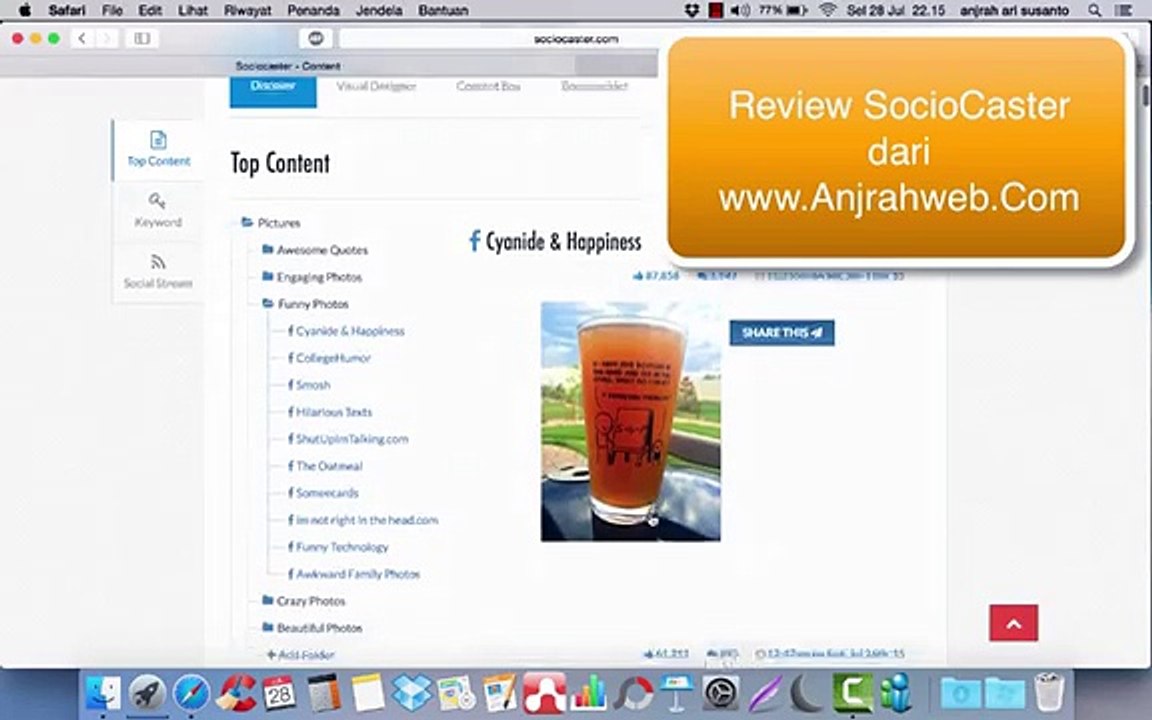Click the 87,858 likes count

(656, 276)
